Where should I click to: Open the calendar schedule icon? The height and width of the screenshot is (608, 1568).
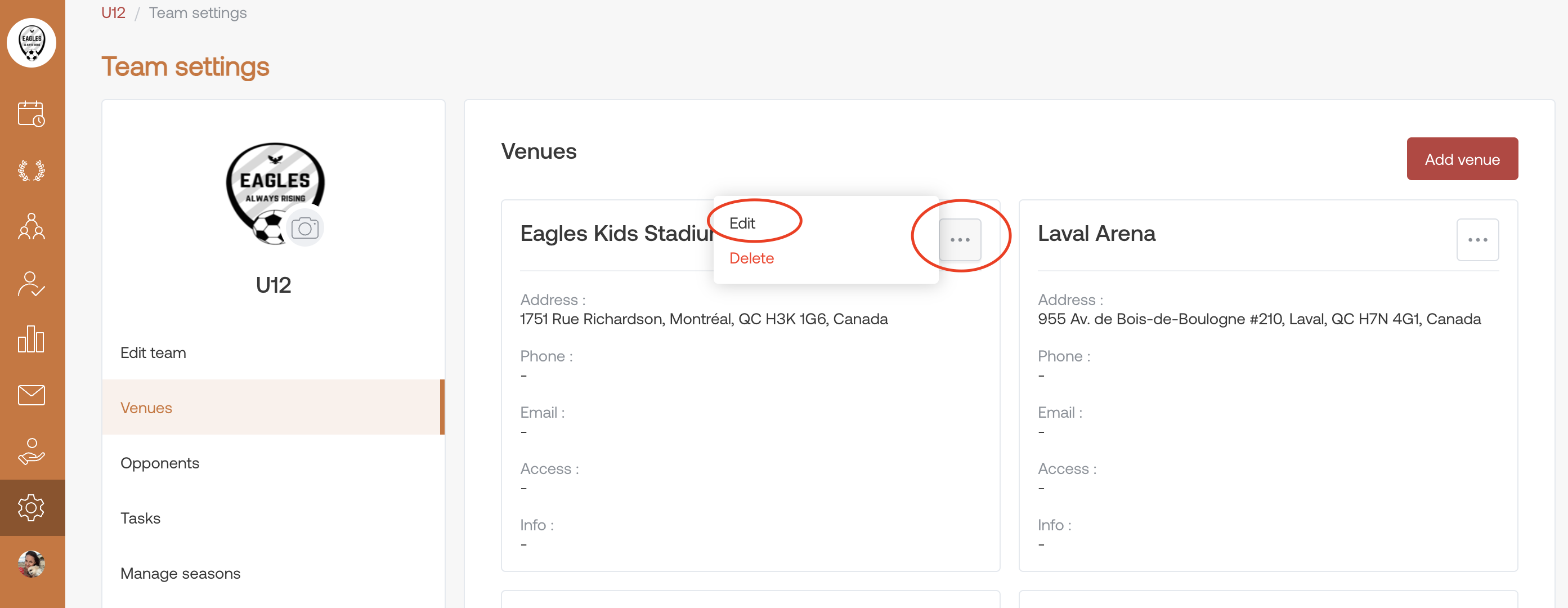[32, 114]
